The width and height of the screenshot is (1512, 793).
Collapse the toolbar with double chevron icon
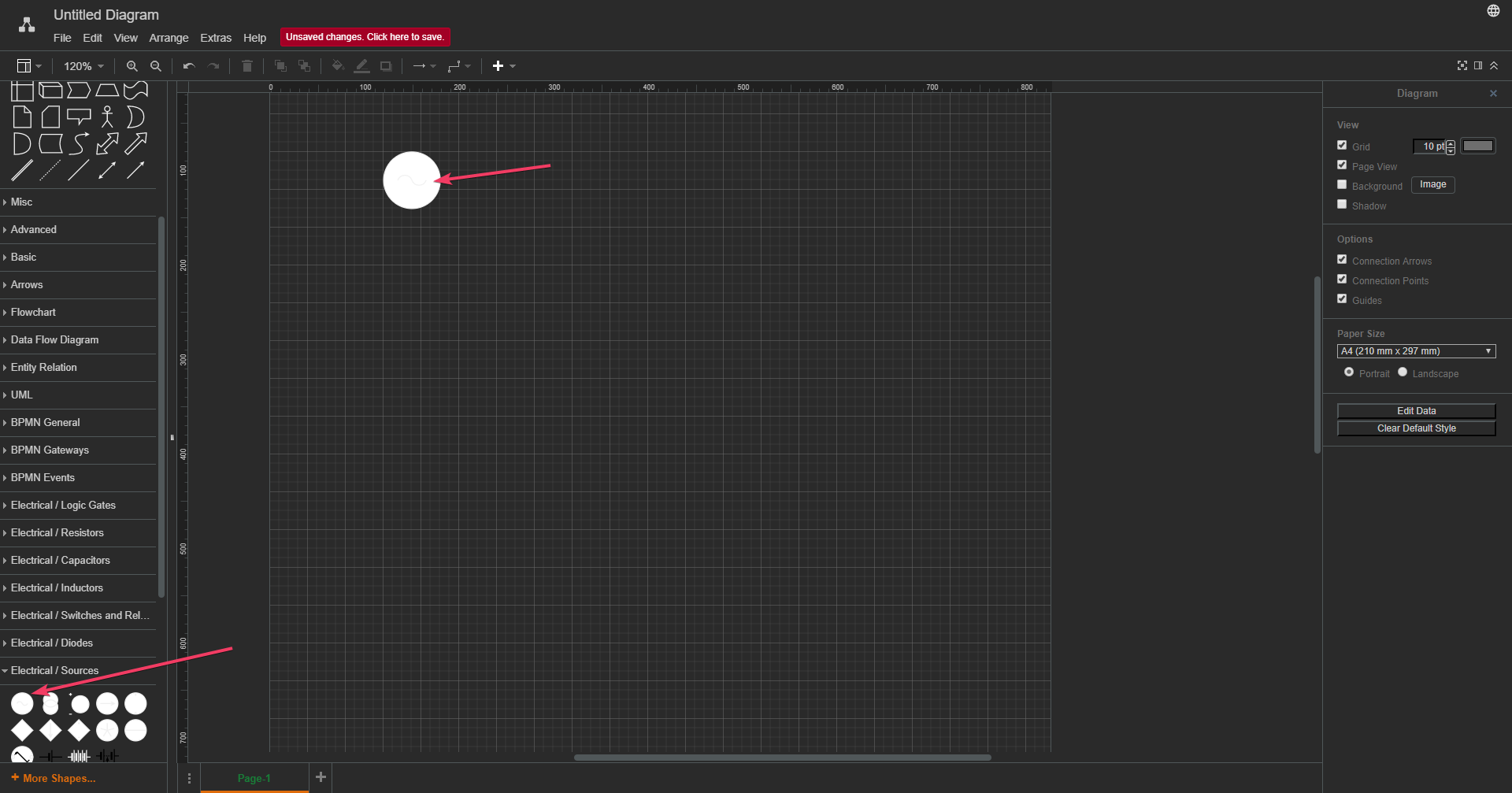pyautogui.click(x=1494, y=66)
